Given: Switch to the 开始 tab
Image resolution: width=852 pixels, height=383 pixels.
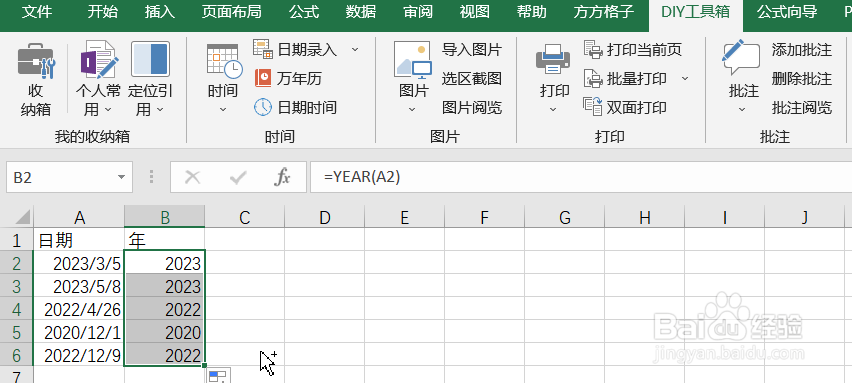Looking at the screenshot, I should point(102,12).
